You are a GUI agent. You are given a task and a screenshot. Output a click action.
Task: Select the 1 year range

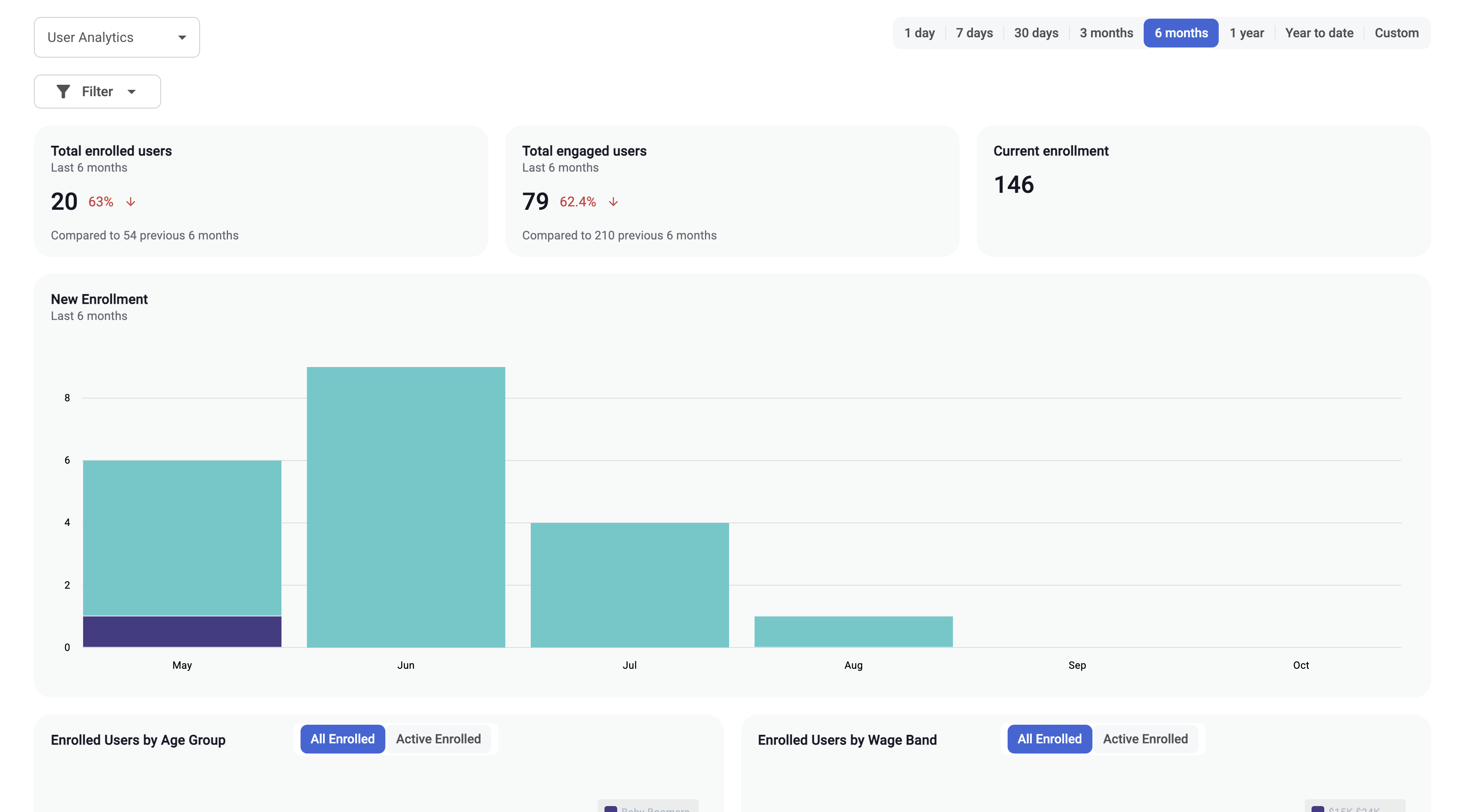tap(1246, 33)
